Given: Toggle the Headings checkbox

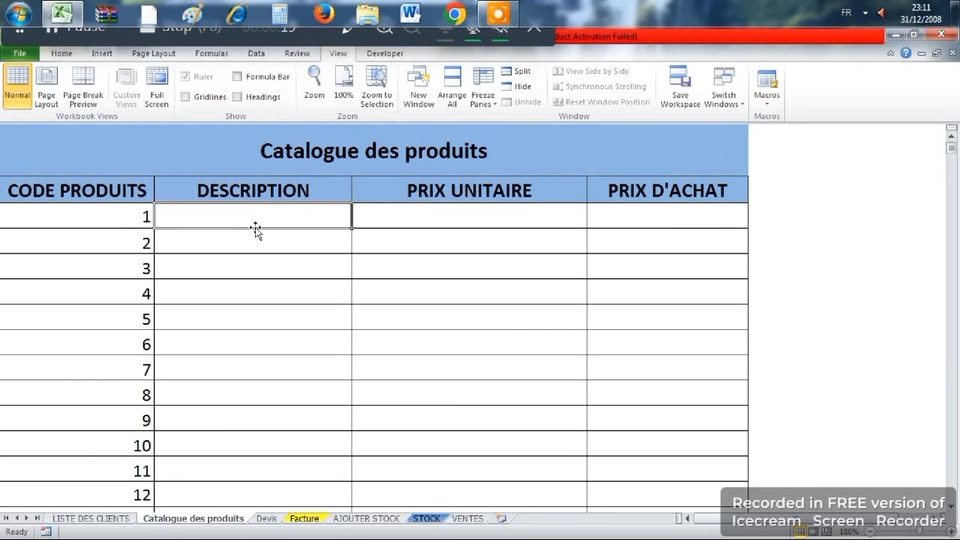Looking at the screenshot, I should pyautogui.click(x=237, y=97).
